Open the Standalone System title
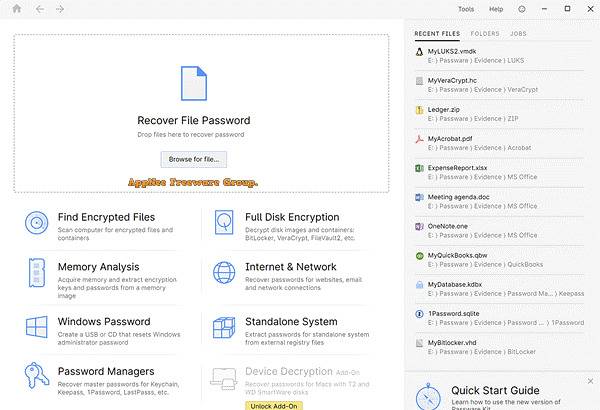The width and height of the screenshot is (600, 410). (291, 322)
